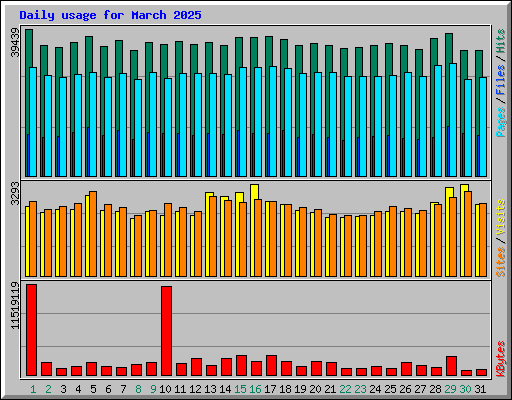Click day 10 on the date axis
Image resolution: width=512 pixels, height=400 pixels.
click(165, 389)
